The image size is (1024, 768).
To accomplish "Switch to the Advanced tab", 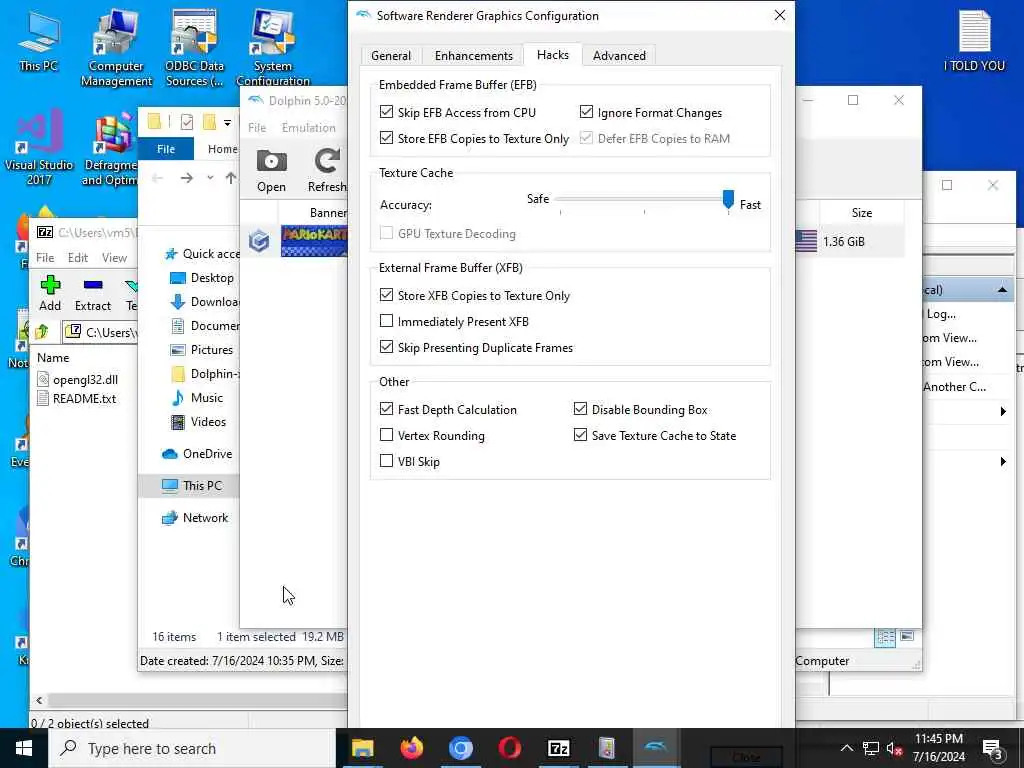I will tap(619, 56).
